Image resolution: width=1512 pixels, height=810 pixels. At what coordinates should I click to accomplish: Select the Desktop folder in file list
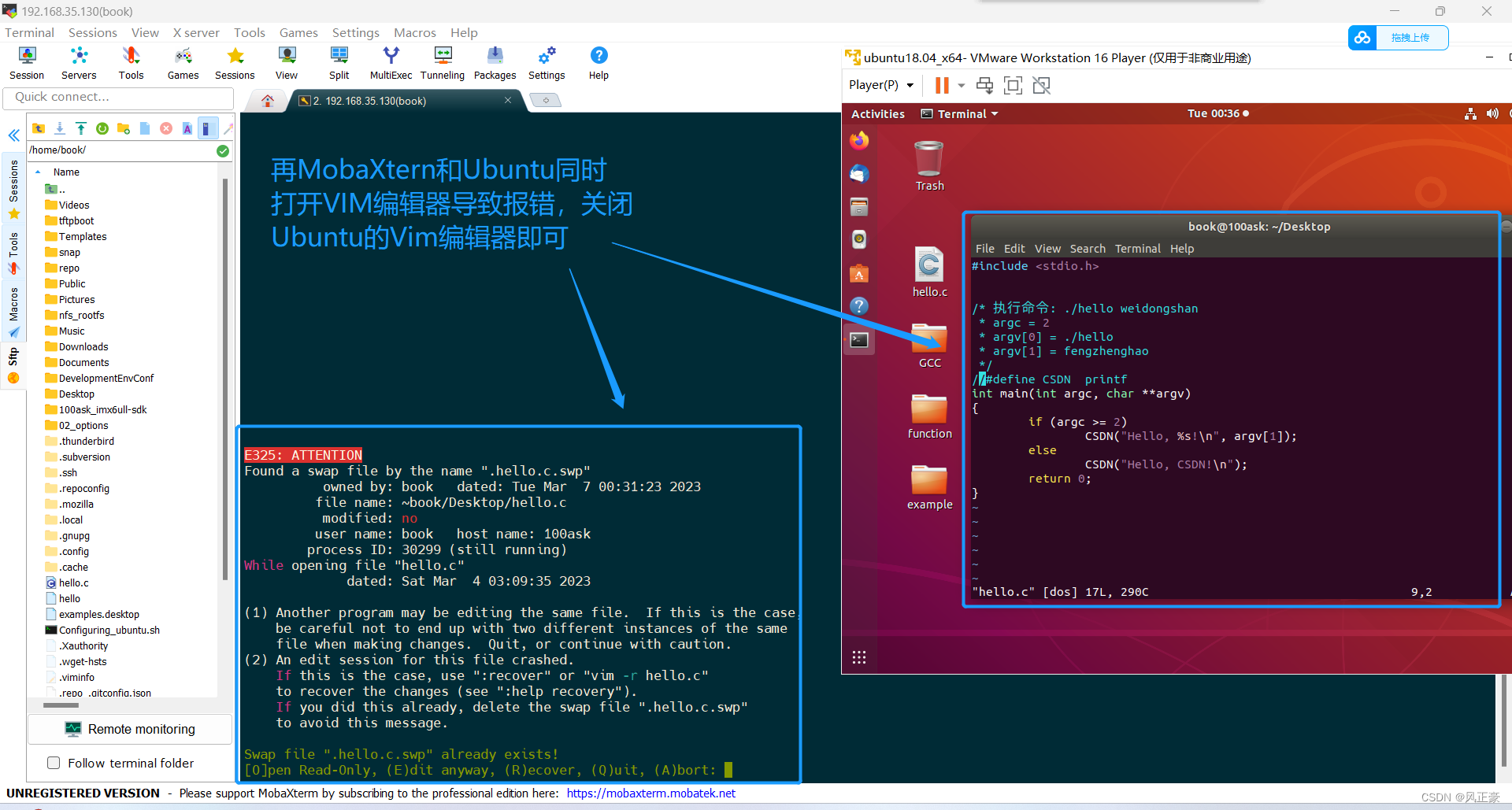pos(76,394)
